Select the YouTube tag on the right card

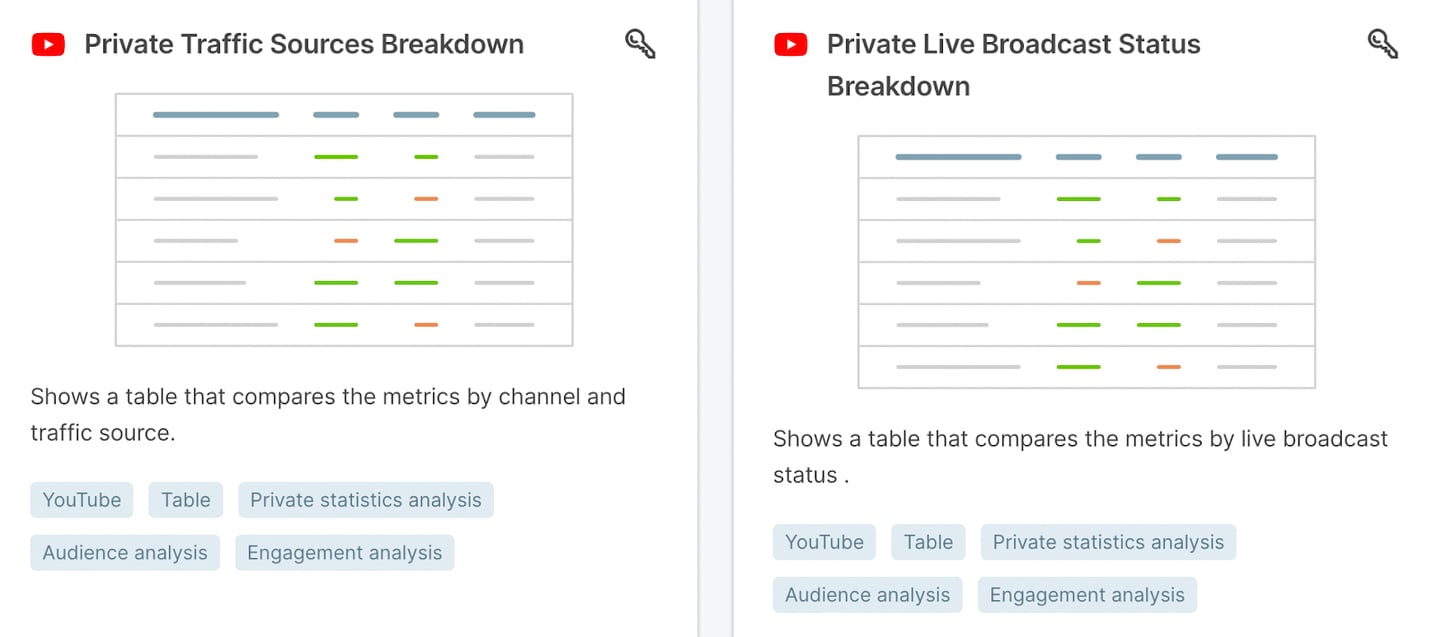[824, 542]
